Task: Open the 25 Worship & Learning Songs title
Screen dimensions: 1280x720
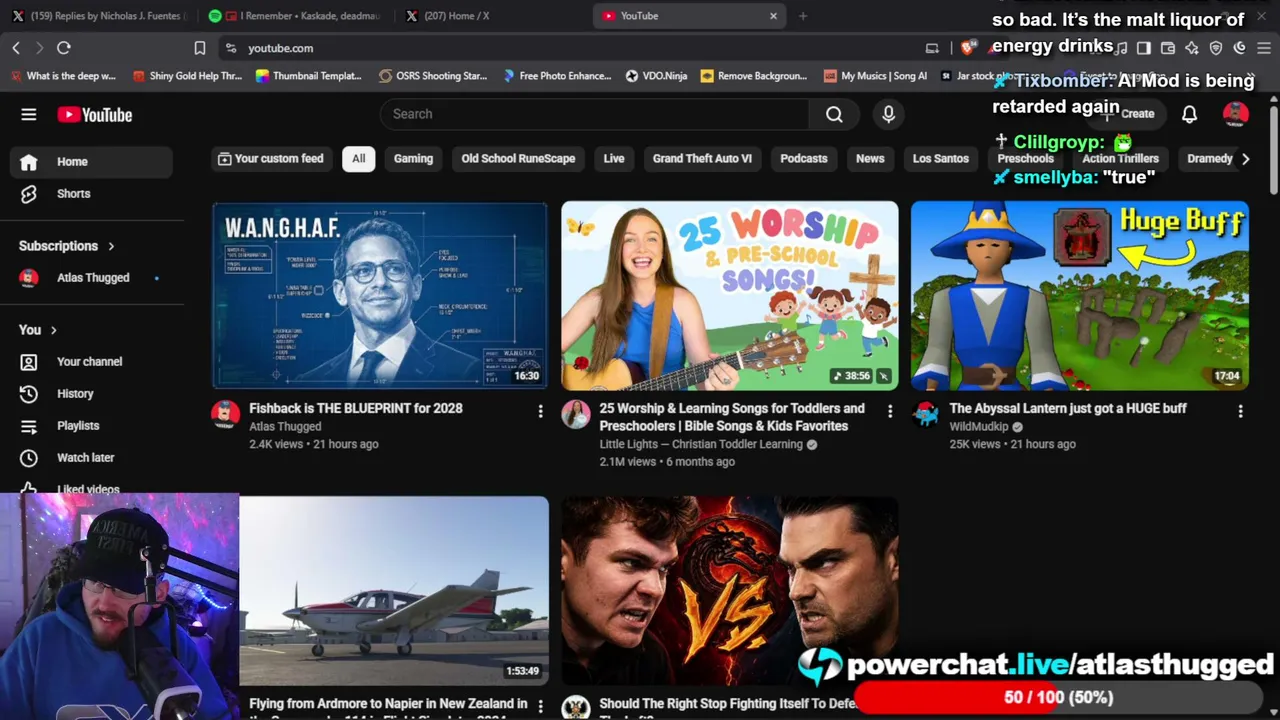Action: pos(732,417)
